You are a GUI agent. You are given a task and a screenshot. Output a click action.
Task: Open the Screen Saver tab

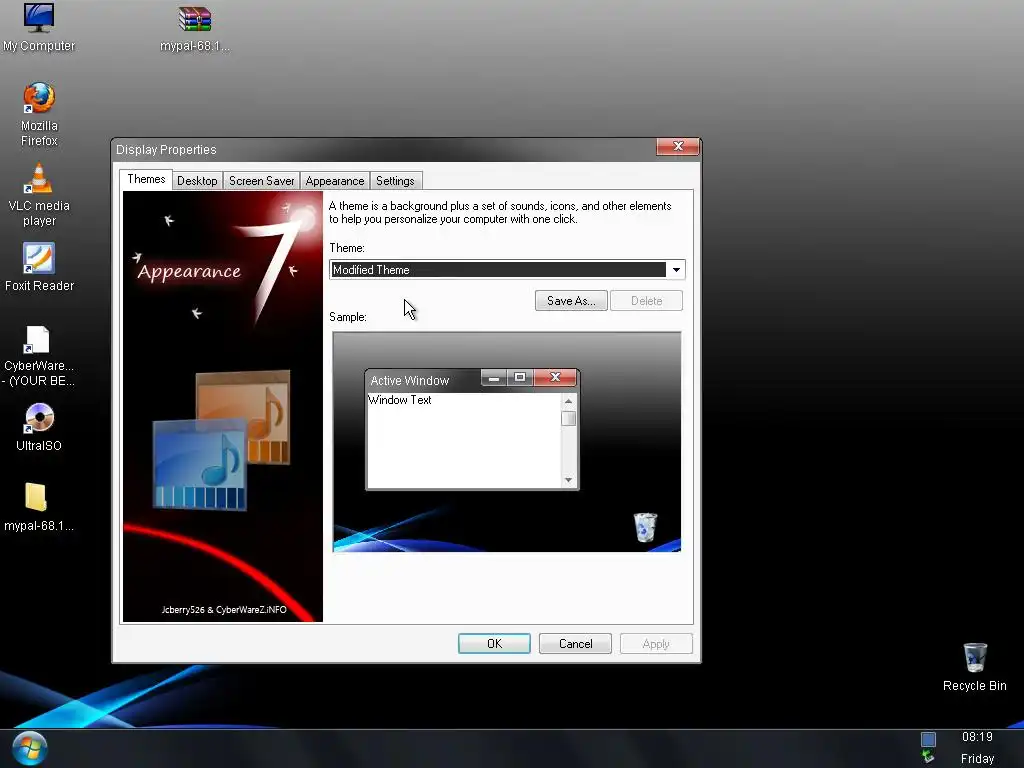tap(261, 181)
